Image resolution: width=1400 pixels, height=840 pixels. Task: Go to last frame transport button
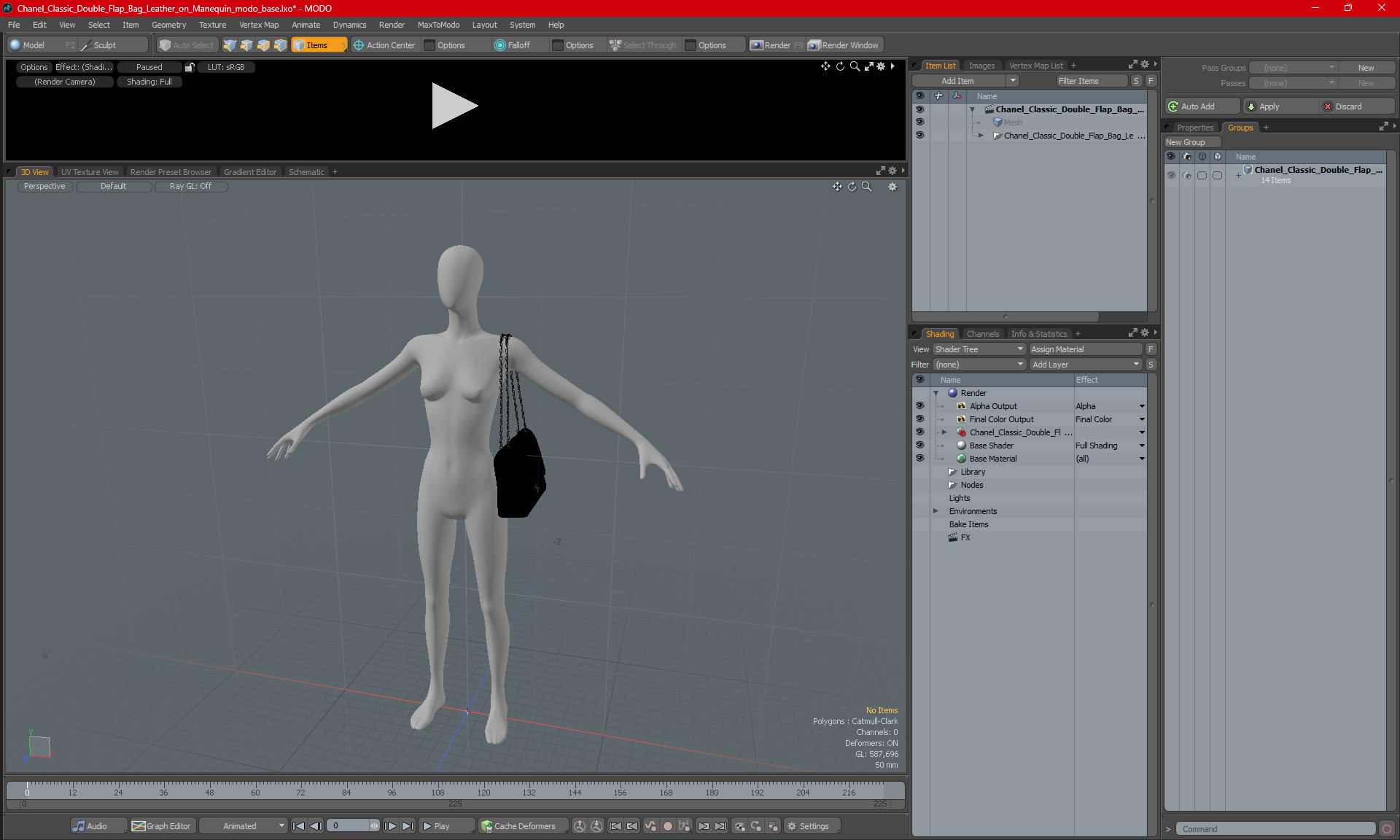coord(408,826)
